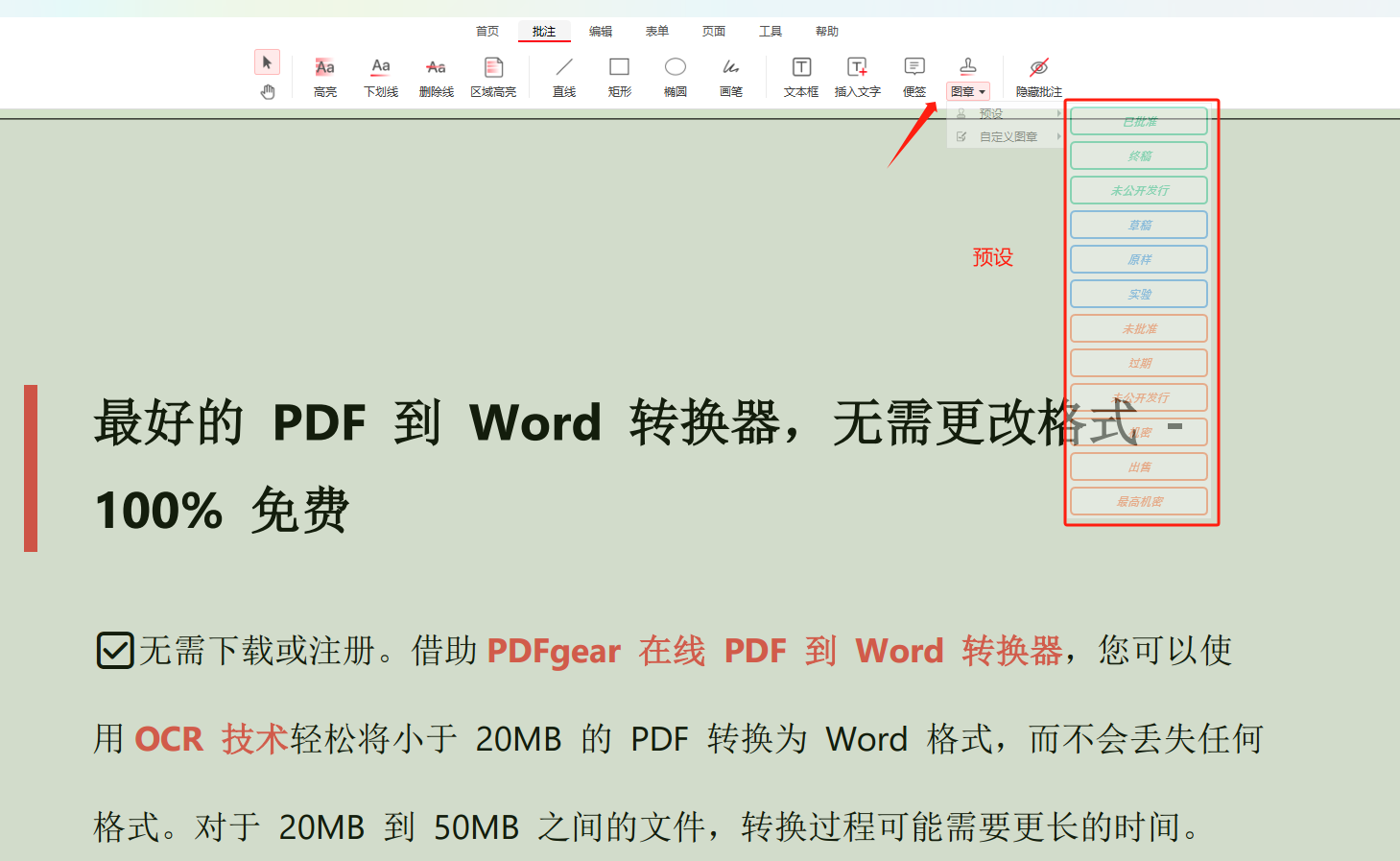The image size is (1400, 861).
Task: Apply the green 未公开发行 stamp
Action: point(1139,190)
